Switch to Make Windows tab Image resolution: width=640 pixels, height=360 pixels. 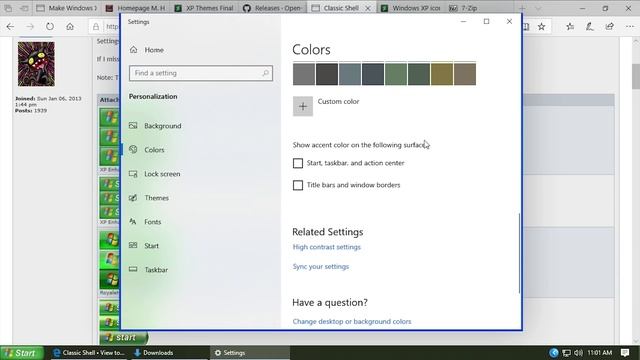pyautogui.click(x=67, y=8)
